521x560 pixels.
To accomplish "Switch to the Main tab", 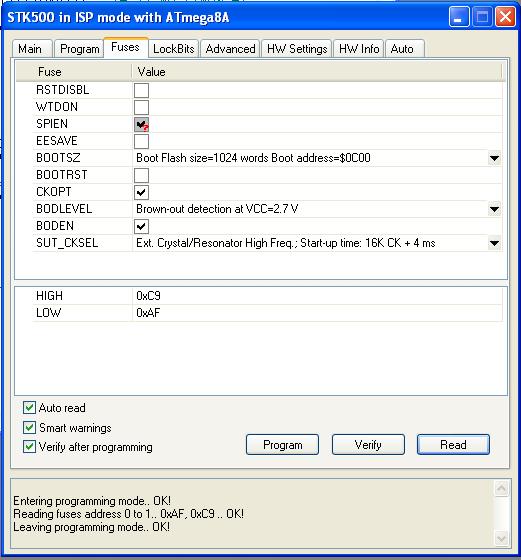I will 31,49.
